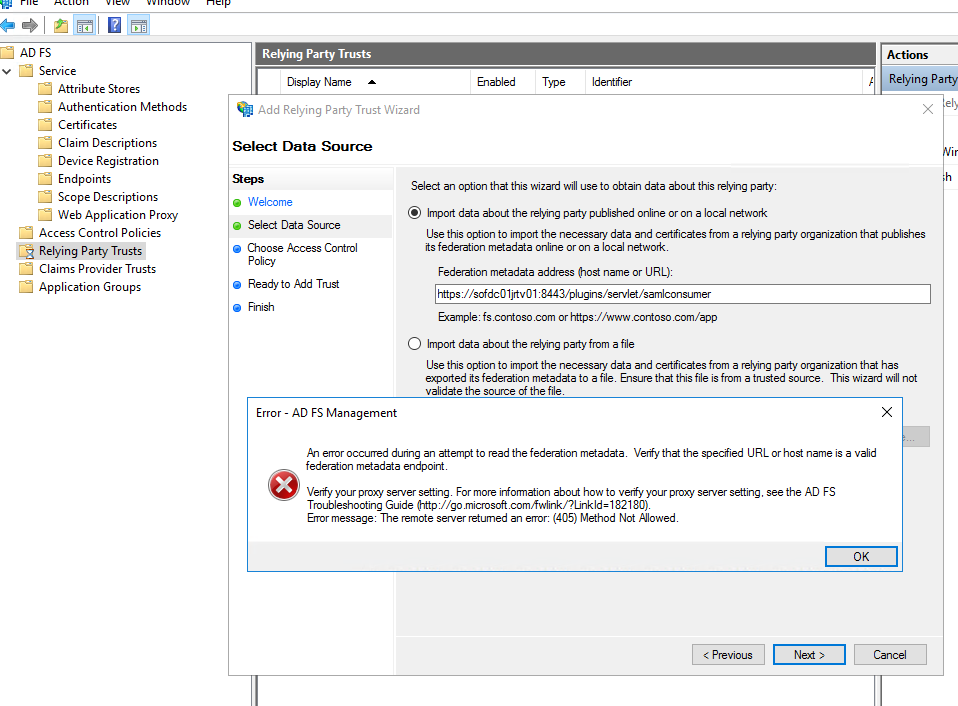Click the Service folder icon
The width and height of the screenshot is (958, 706).
tap(26, 71)
